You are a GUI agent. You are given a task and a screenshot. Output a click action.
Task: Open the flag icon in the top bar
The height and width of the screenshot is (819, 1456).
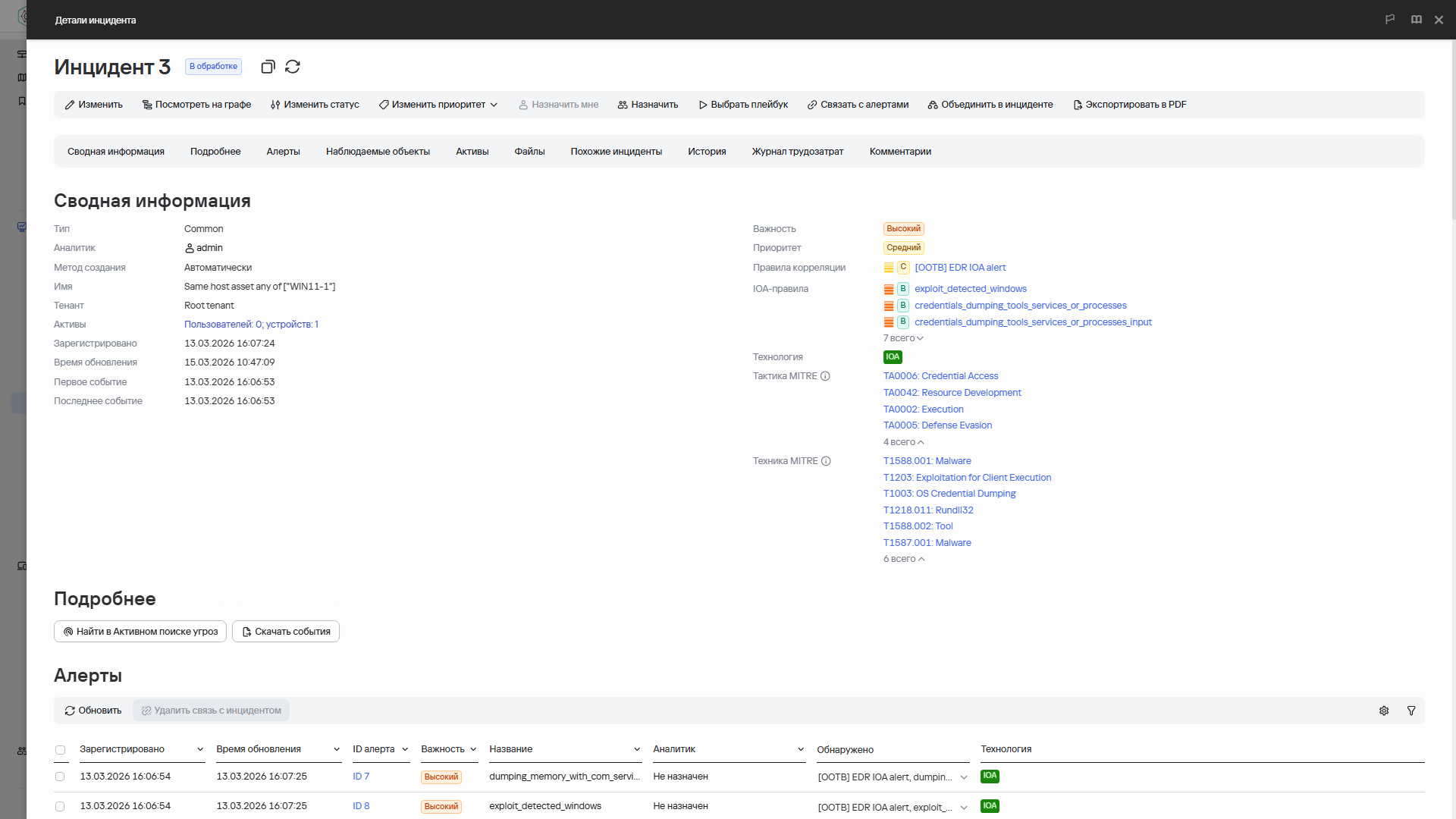[1390, 20]
